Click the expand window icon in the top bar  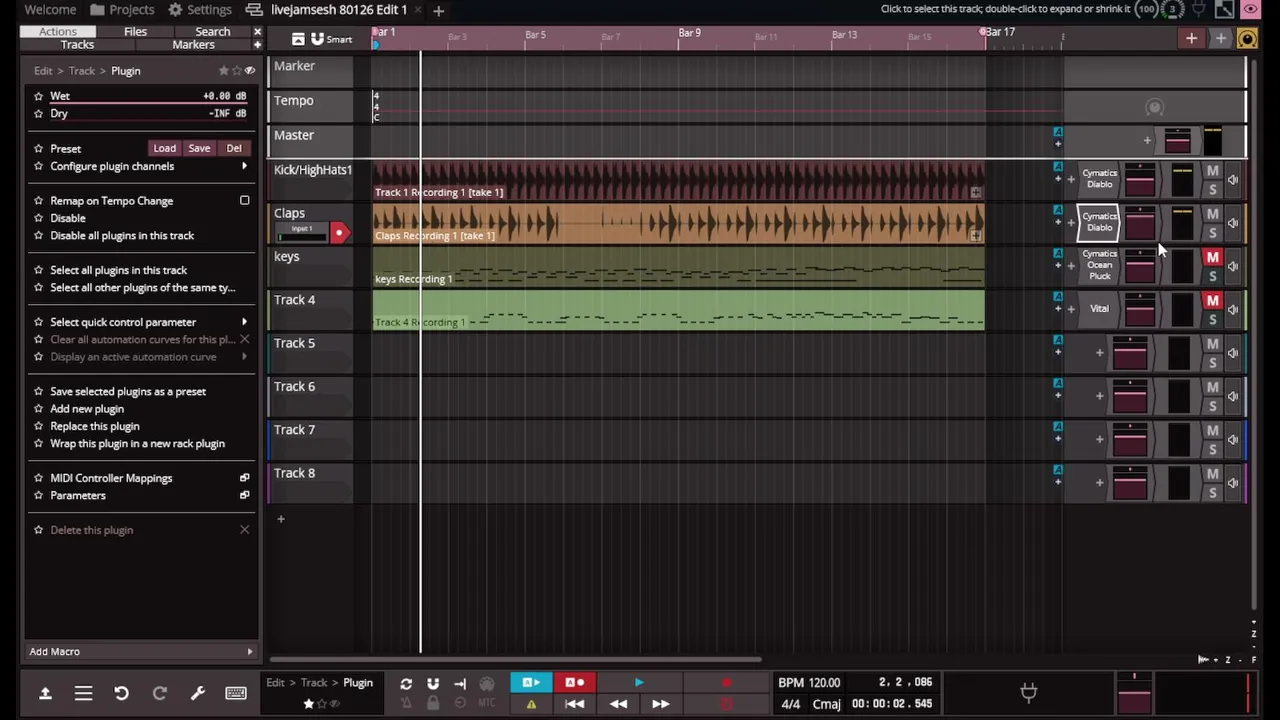1224,10
